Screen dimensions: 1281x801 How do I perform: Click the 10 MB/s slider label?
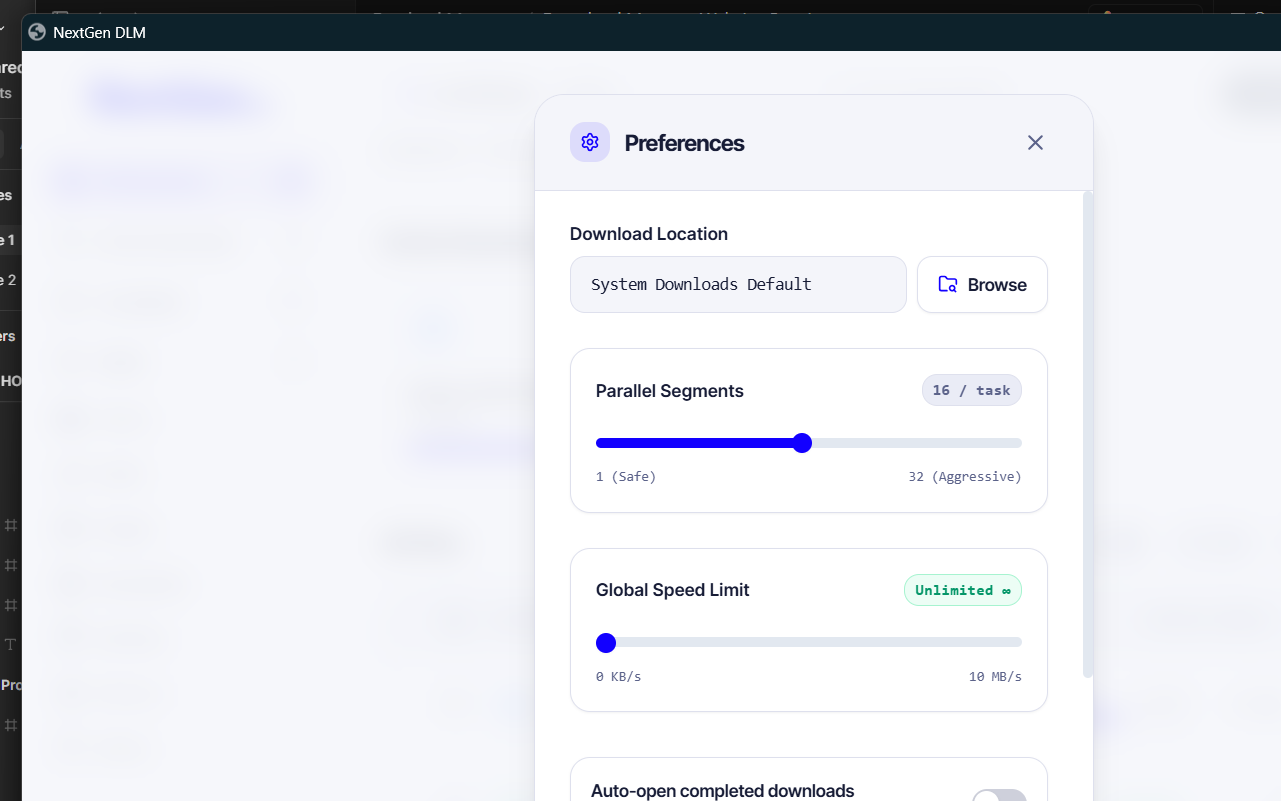click(x=995, y=677)
